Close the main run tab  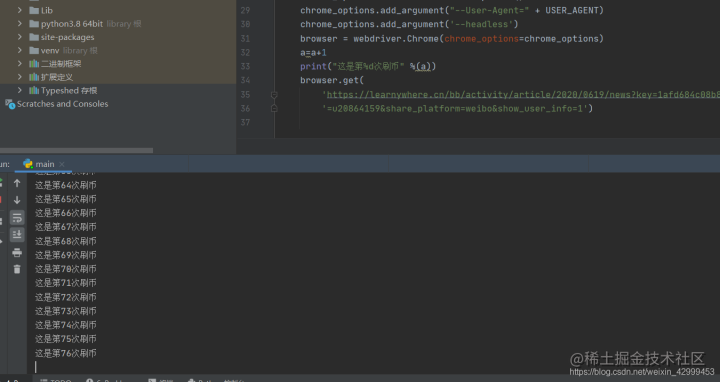[62, 164]
